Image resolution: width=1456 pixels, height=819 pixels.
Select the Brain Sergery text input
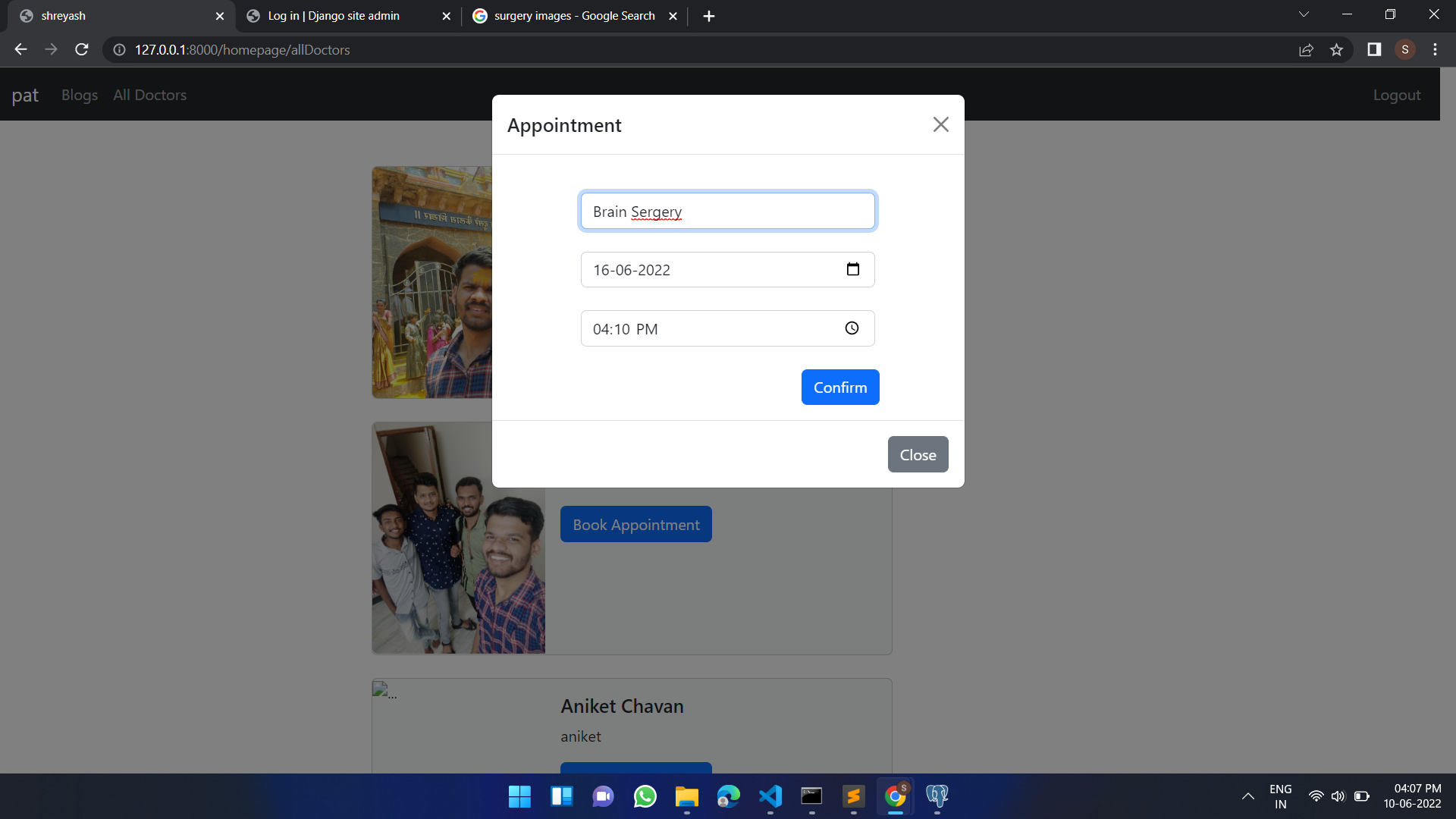(x=727, y=211)
